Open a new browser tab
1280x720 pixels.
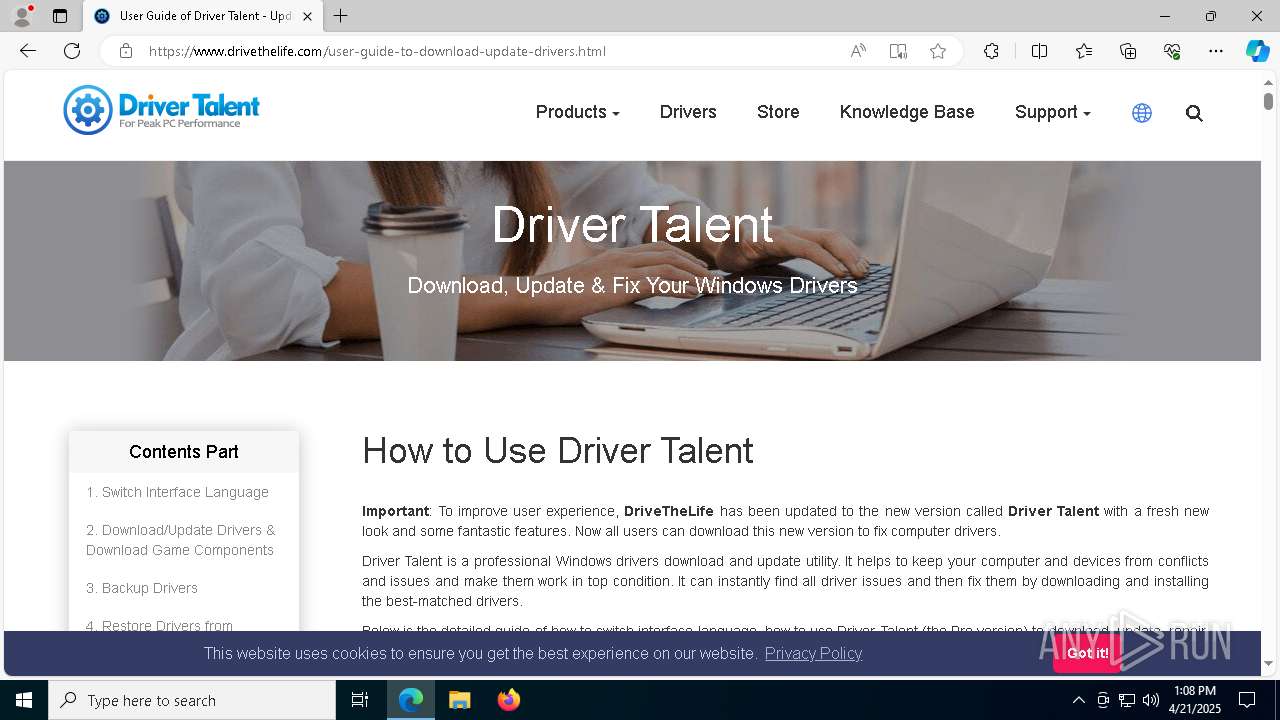click(x=341, y=16)
